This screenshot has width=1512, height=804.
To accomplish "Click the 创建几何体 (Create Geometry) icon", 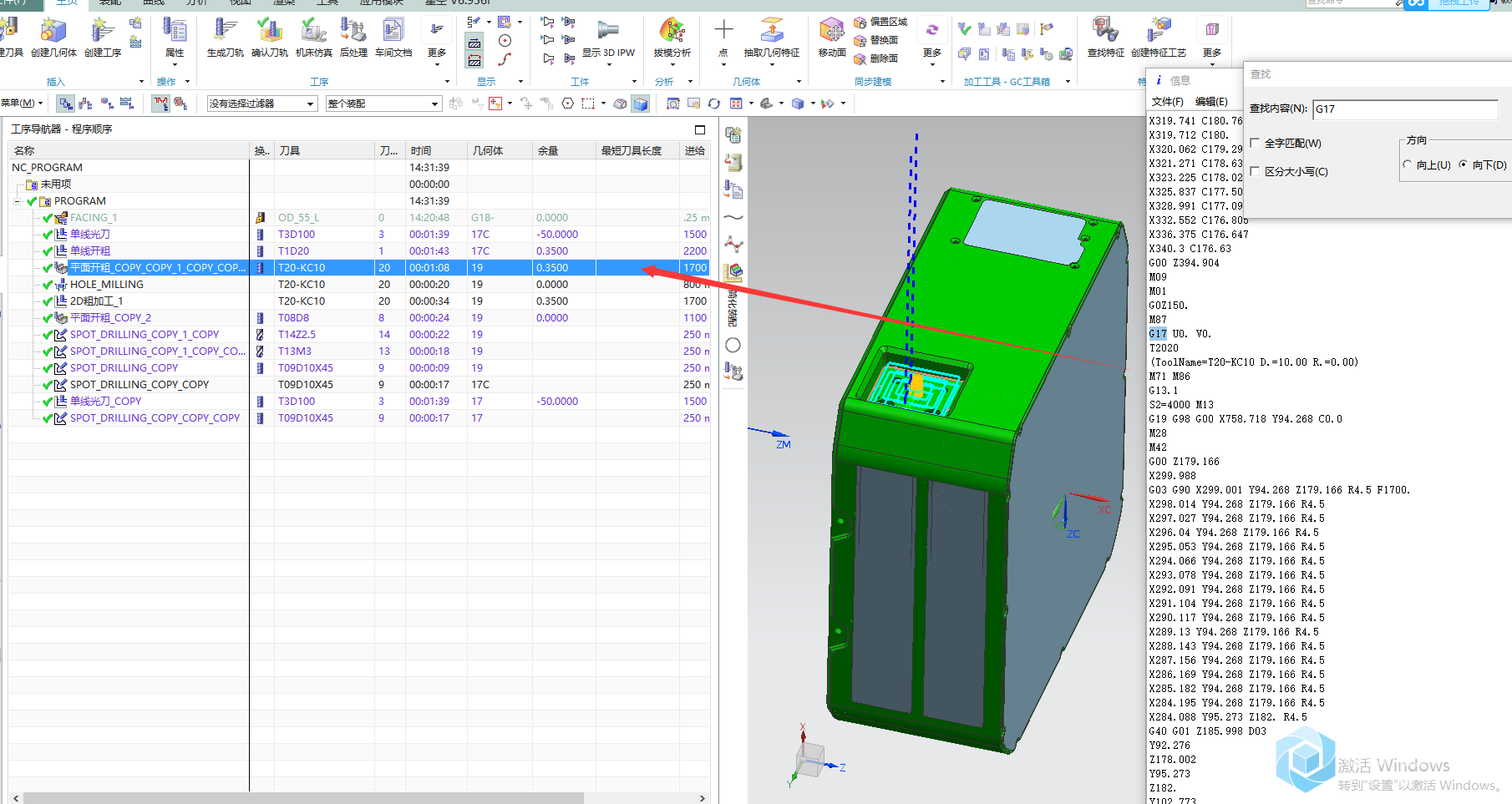I will [53, 32].
